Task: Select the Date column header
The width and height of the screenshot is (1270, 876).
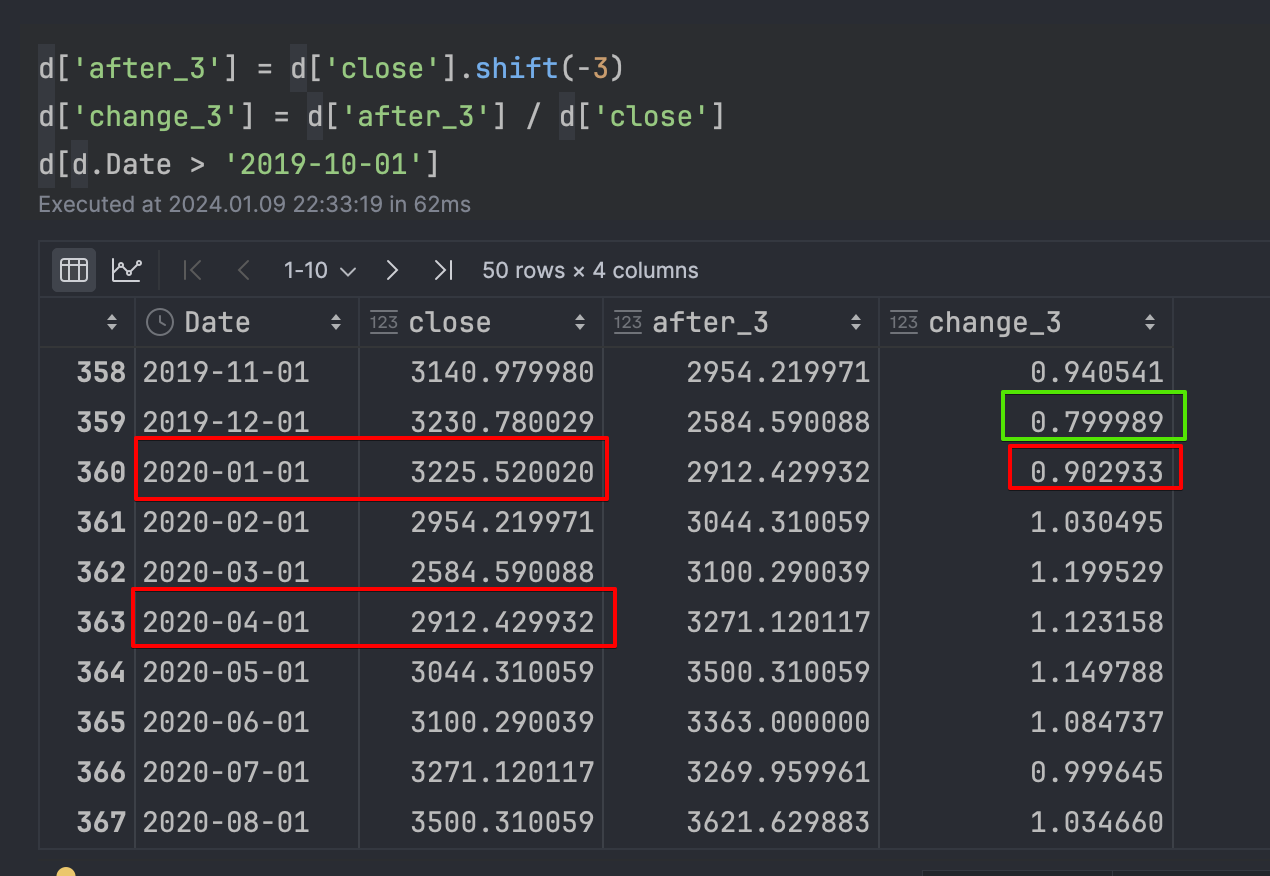Action: 247,322
